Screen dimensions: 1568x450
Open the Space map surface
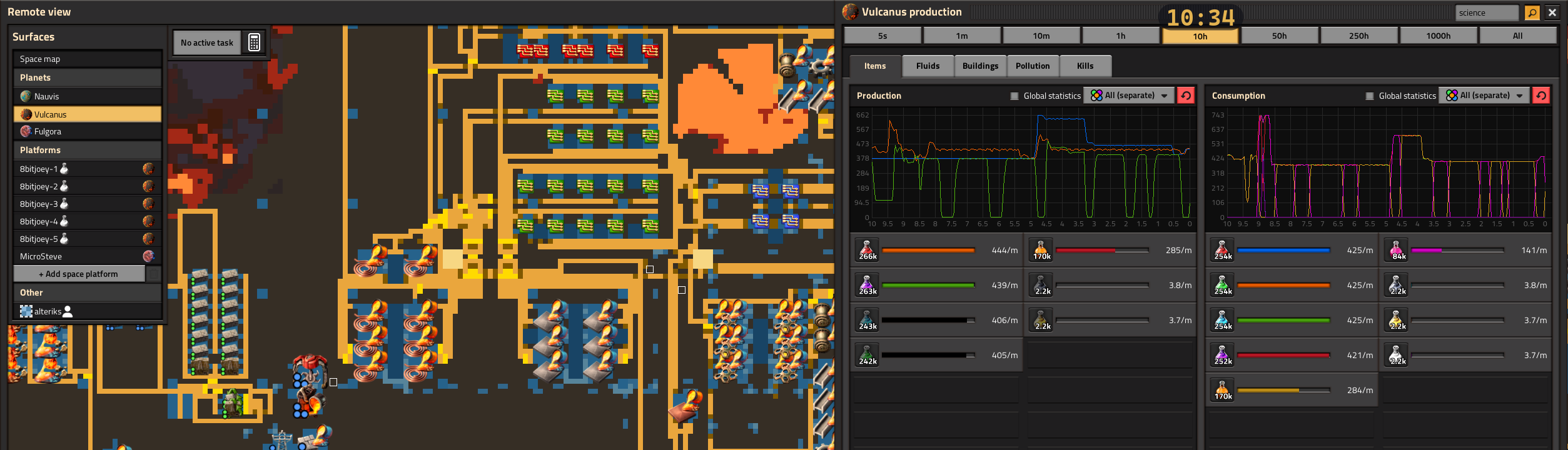coord(88,59)
